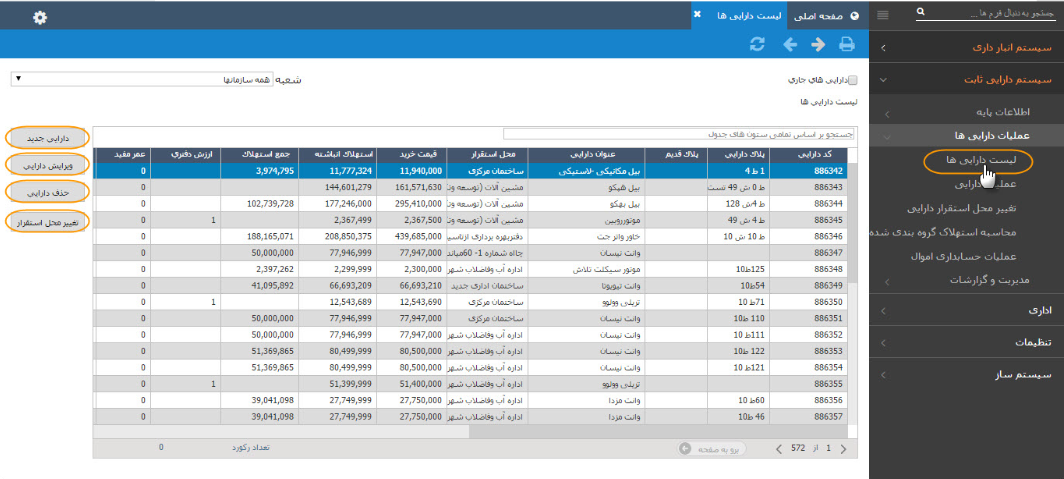The image size is (1064, 479).
Task: Click the go-to-page arrow icon
Action: click(684, 450)
